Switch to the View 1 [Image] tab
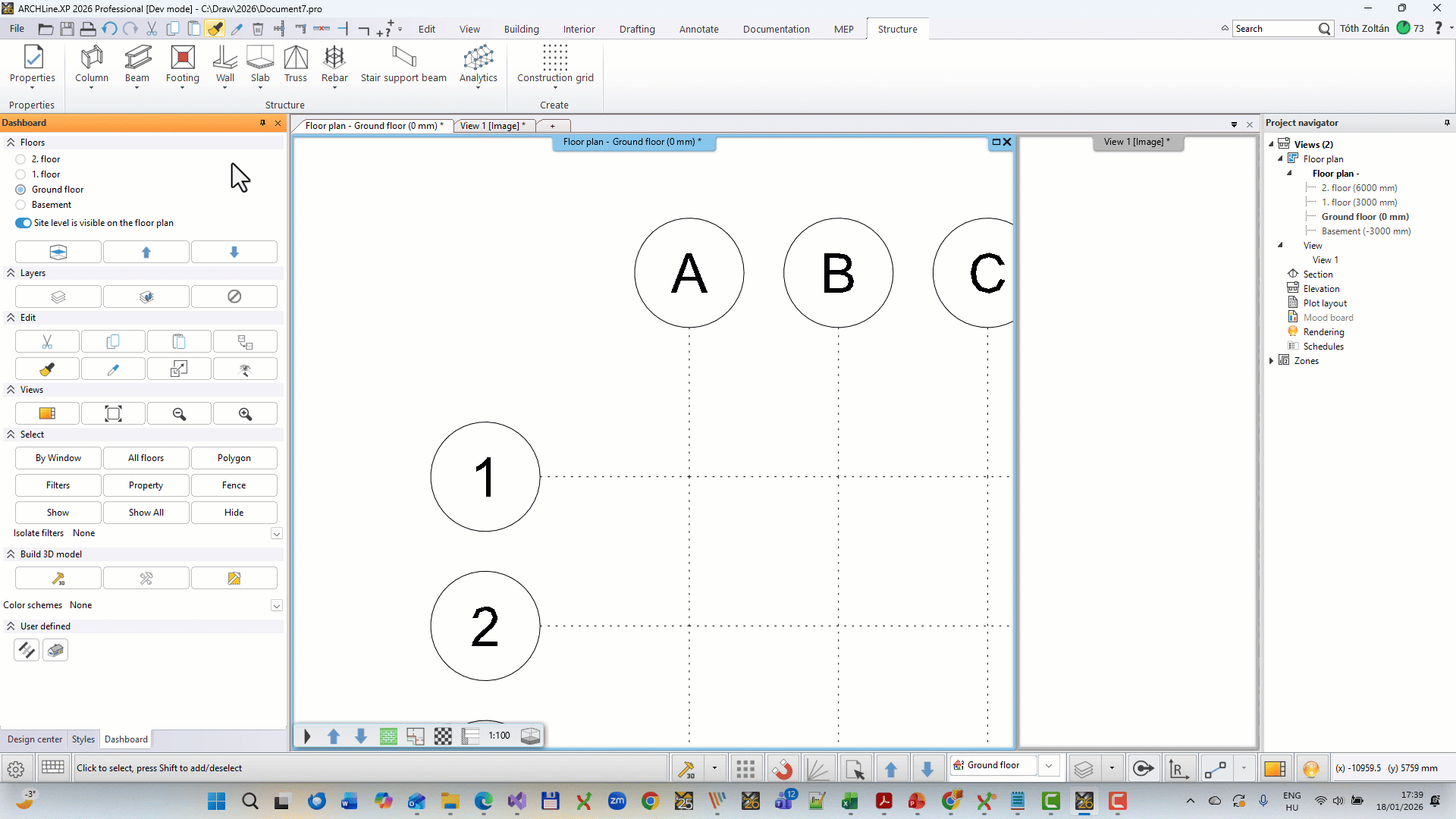The image size is (1456, 819). click(x=491, y=125)
